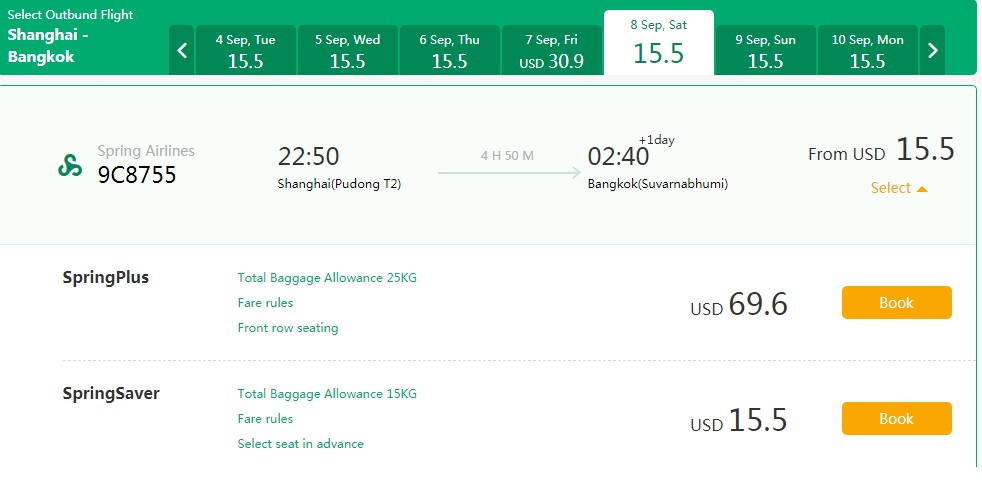View Total Baggage Allowance 15KG details

coord(327,393)
